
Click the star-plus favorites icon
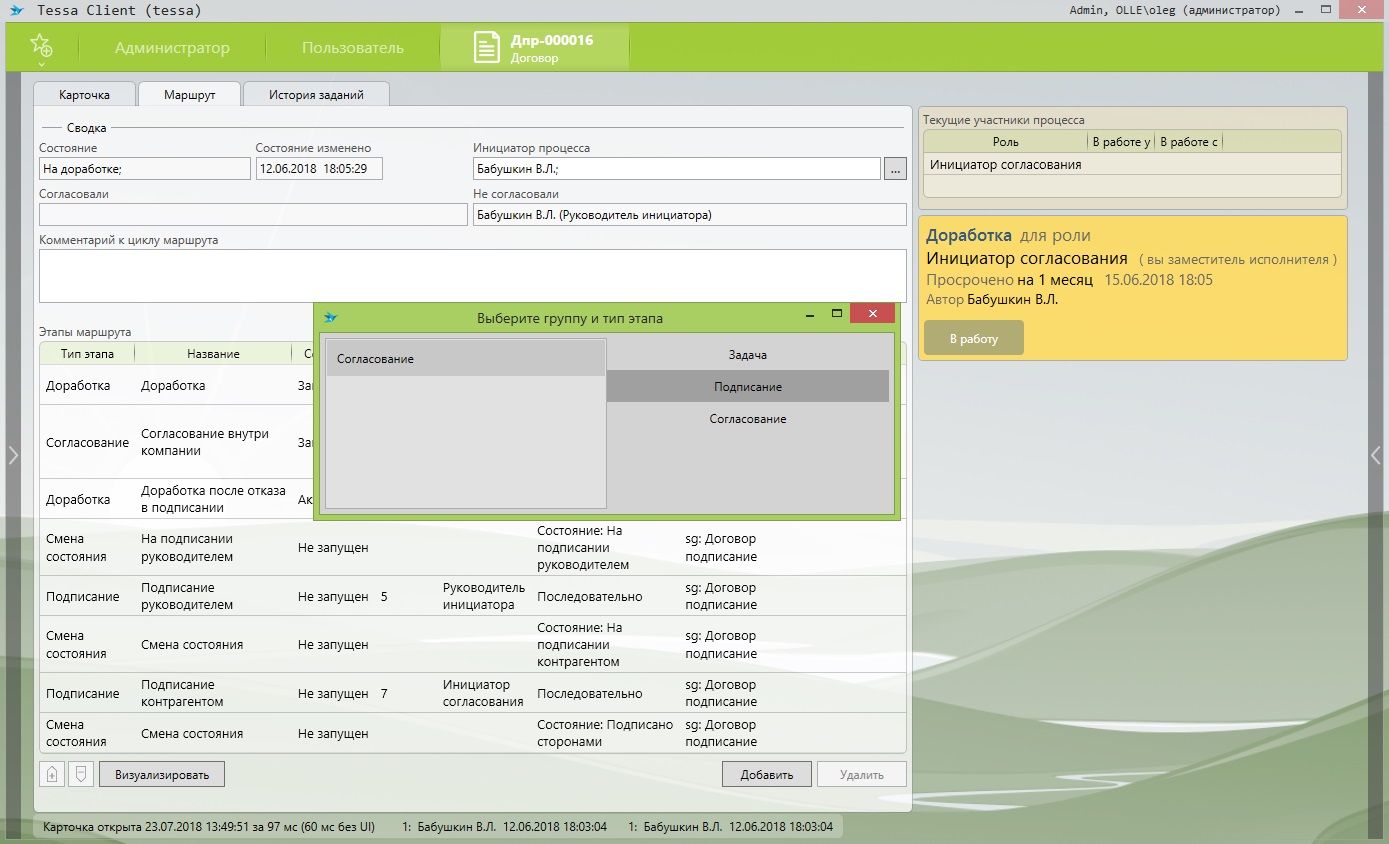click(40, 45)
